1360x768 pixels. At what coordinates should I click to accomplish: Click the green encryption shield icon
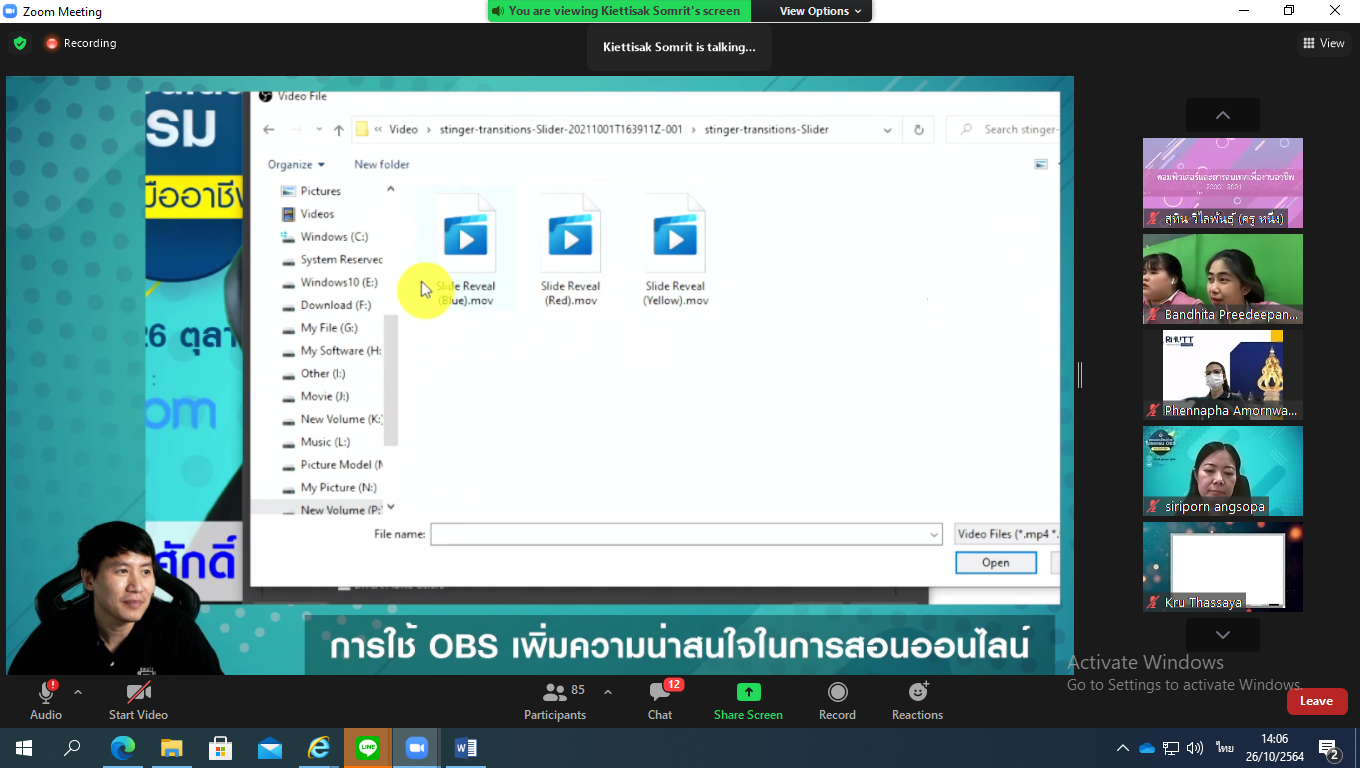click(x=20, y=43)
